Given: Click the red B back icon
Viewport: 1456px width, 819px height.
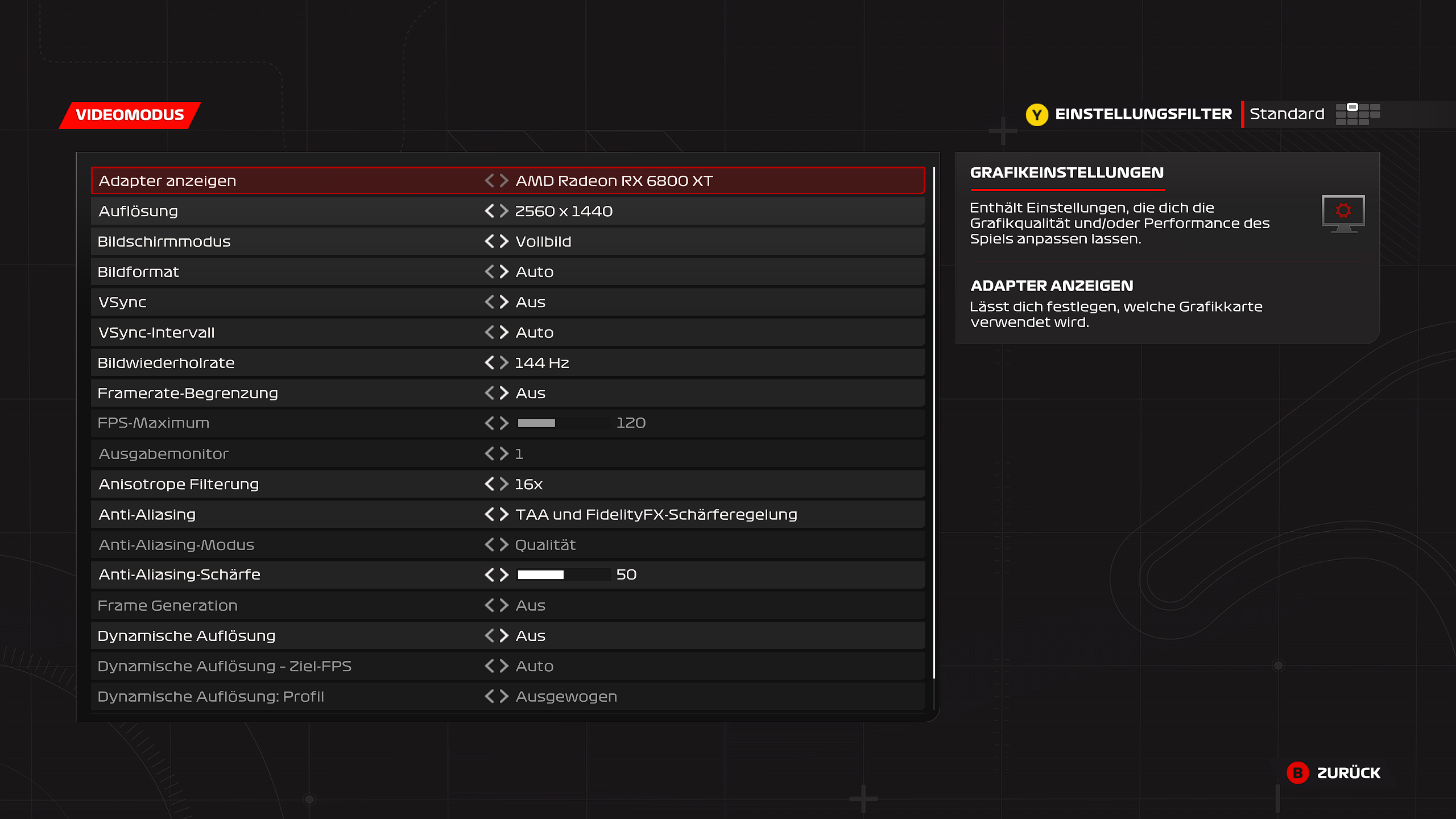Looking at the screenshot, I should (1297, 773).
